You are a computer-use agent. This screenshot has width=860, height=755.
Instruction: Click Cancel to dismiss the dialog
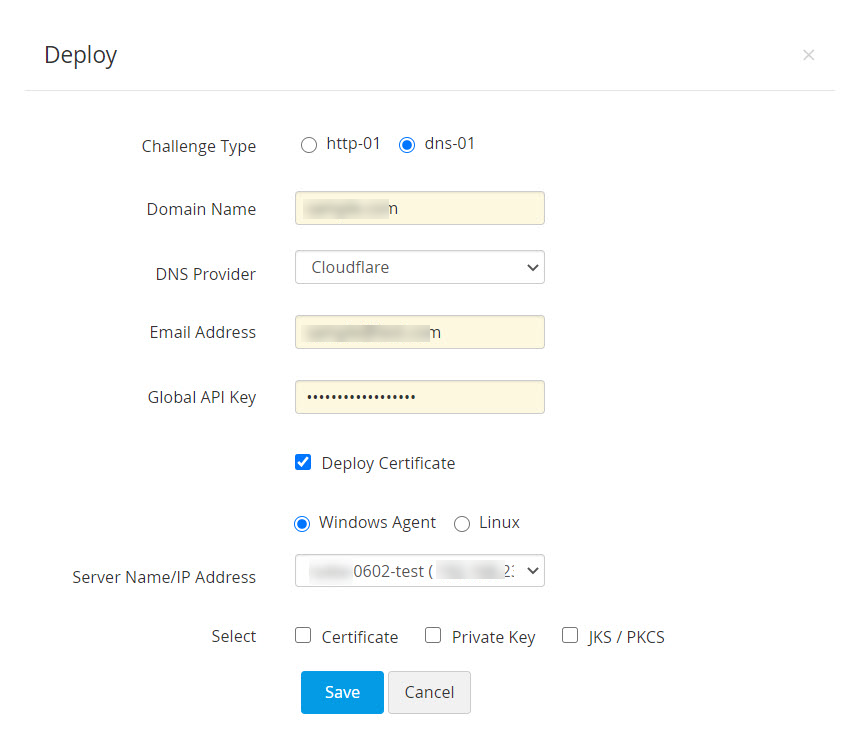tap(429, 692)
